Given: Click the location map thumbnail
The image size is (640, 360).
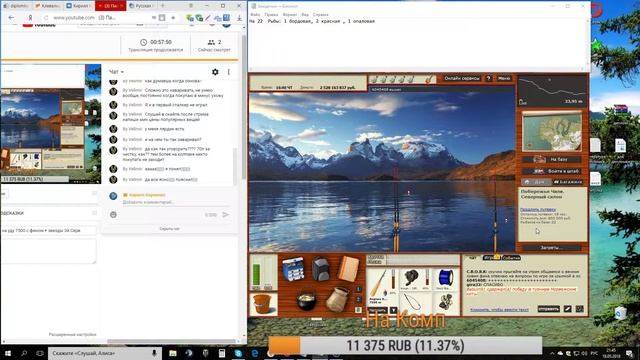Looking at the screenshot, I should 552,132.
